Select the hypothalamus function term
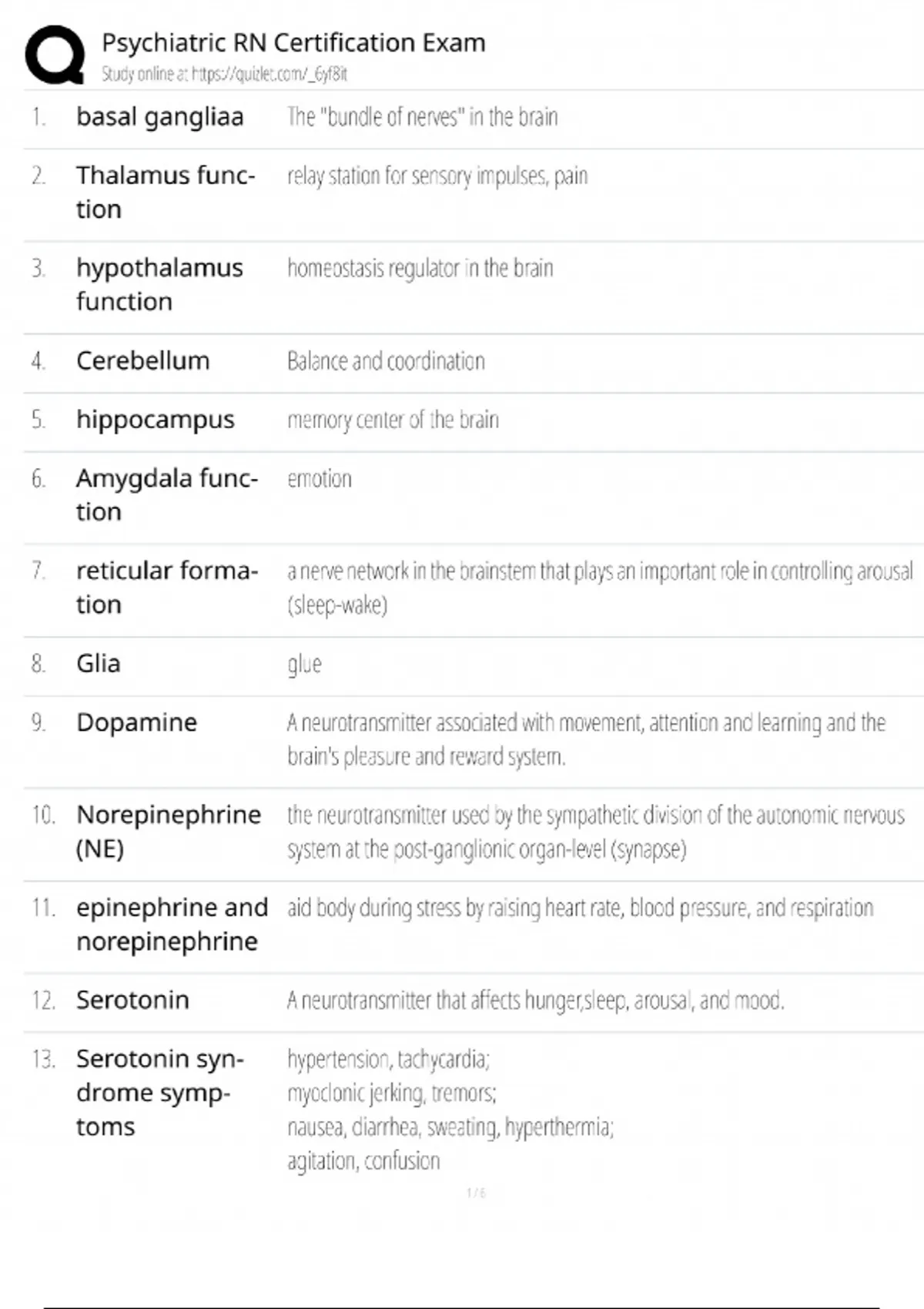Image resolution: width=924 pixels, height=1309 pixels. (x=159, y=284)
